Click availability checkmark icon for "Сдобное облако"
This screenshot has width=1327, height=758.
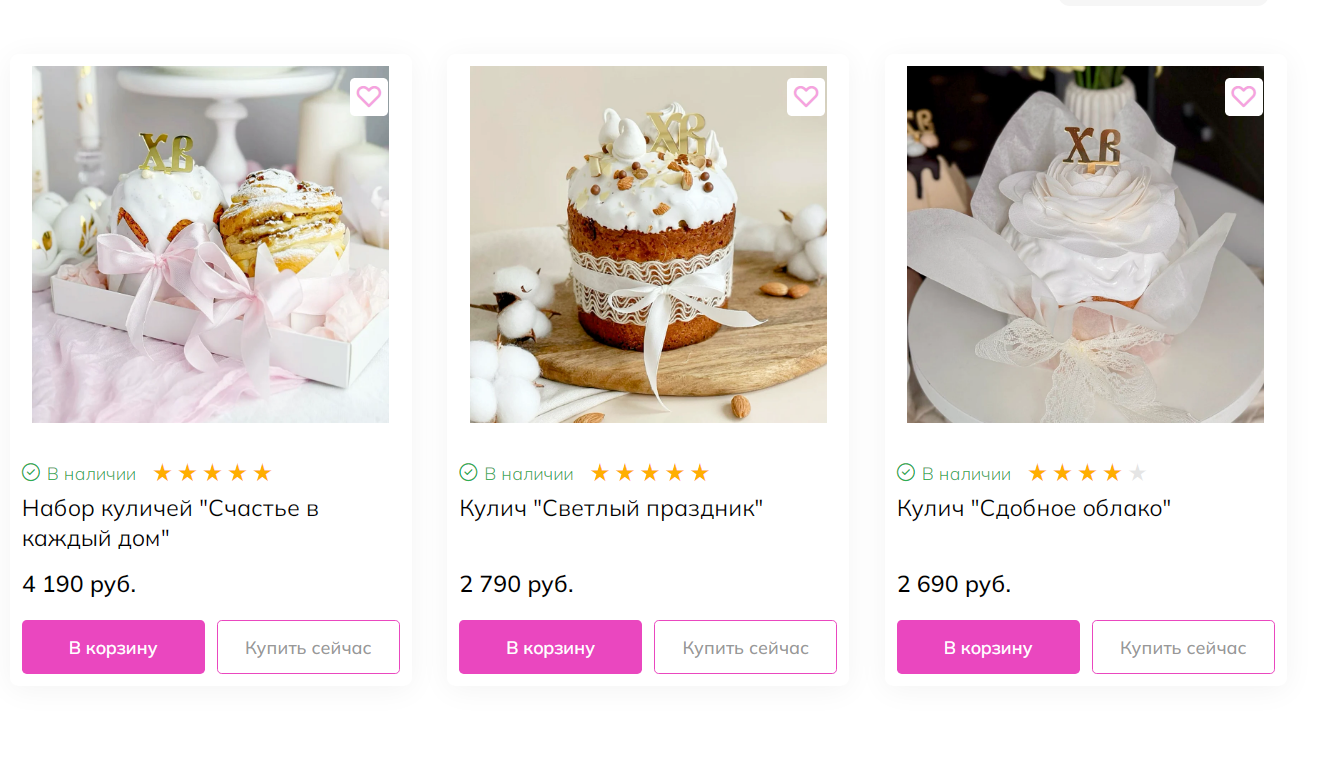(906, 472)
